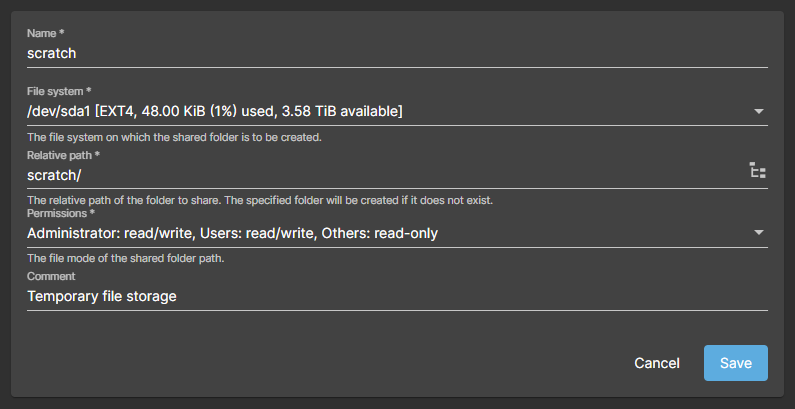
Task: Open the /dev/sda1 file system selector
Action: [397, 111]
